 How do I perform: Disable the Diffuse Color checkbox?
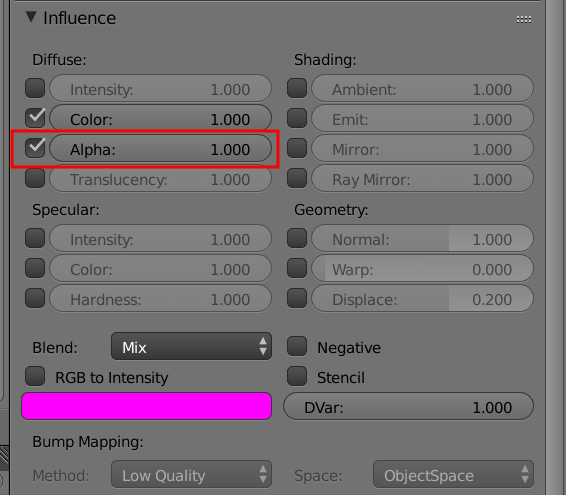pos(35,118)
